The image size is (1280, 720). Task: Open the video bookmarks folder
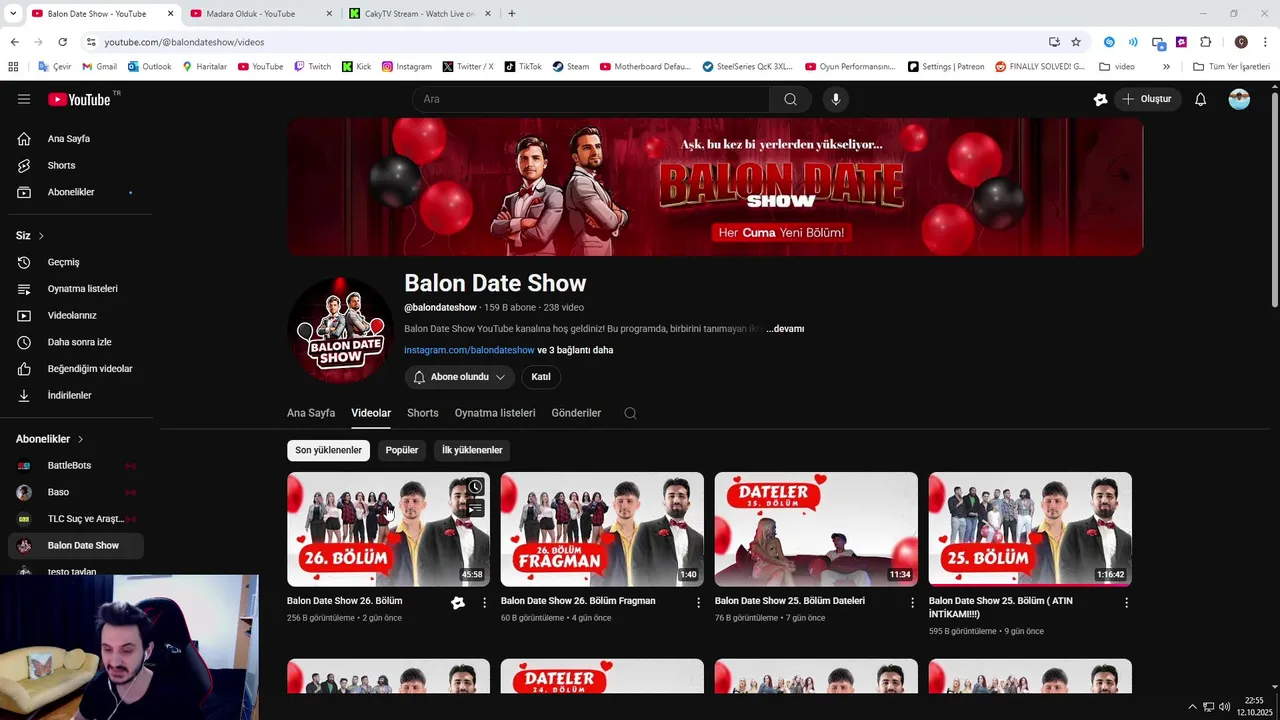click(1117, 67)
